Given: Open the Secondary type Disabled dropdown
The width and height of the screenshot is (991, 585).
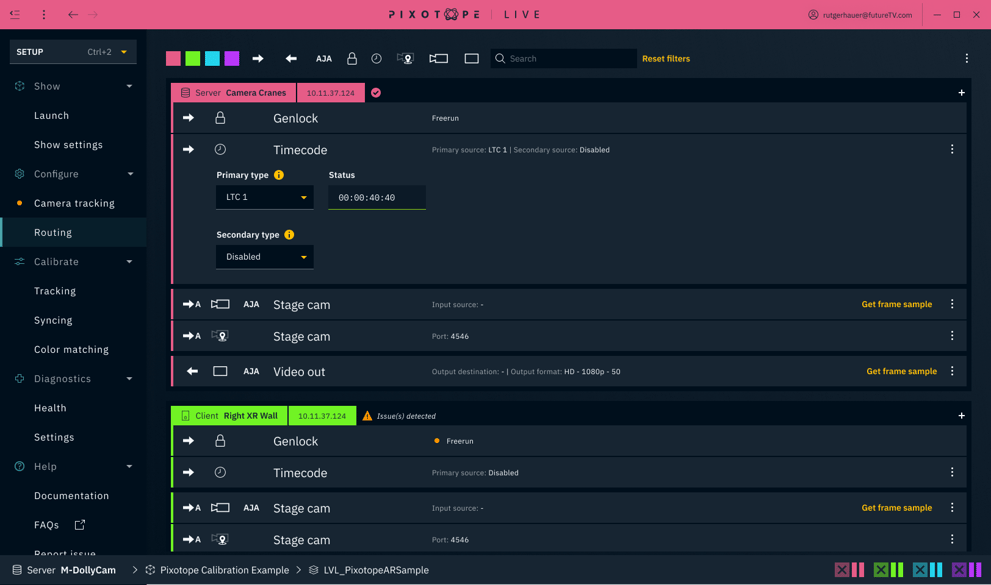Looking at the screenshot, I should click(x=265, y=257).
